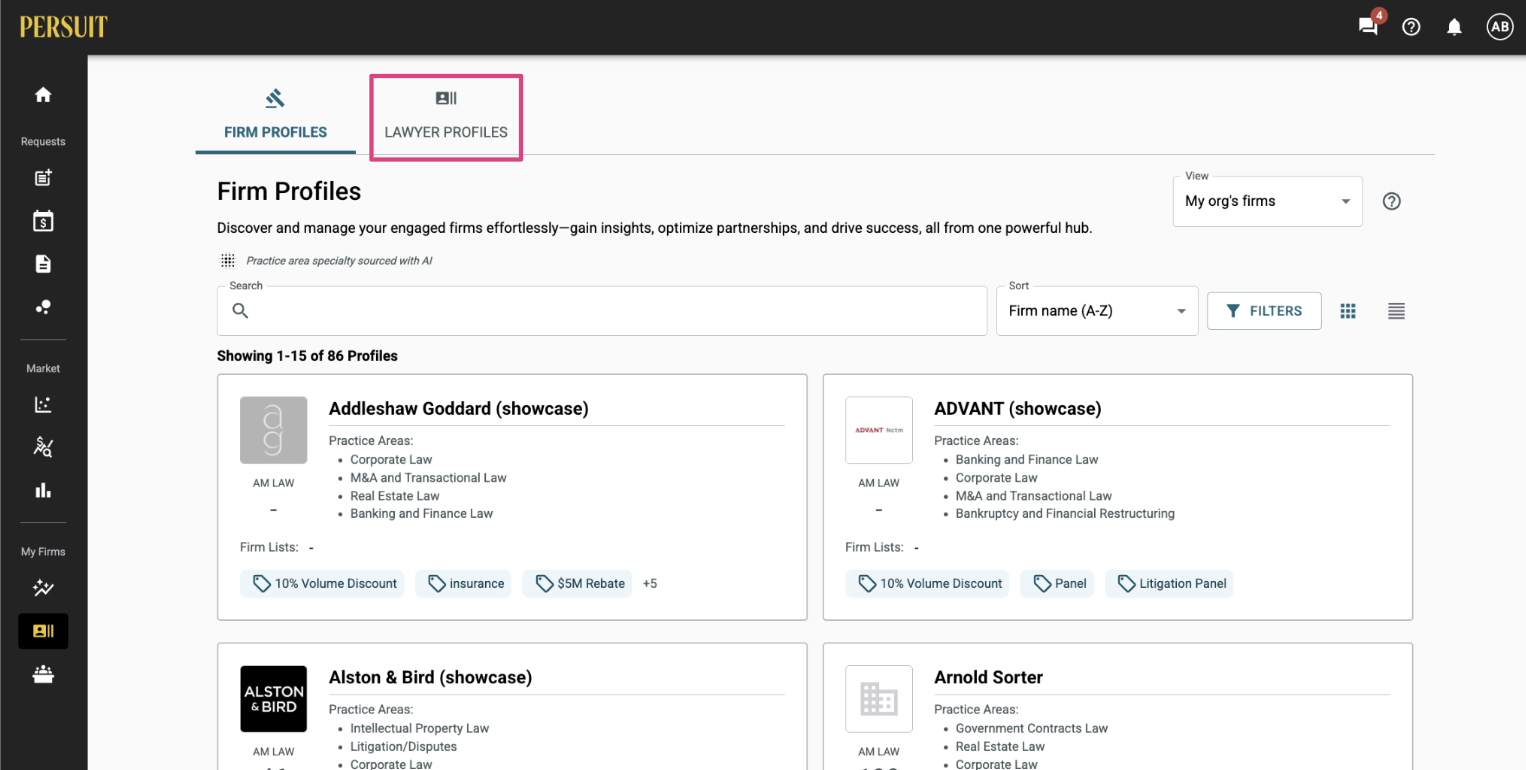Open the View dropdown showing My org's firms
The image size is (1526, 770).
[x=1267, y=201]
